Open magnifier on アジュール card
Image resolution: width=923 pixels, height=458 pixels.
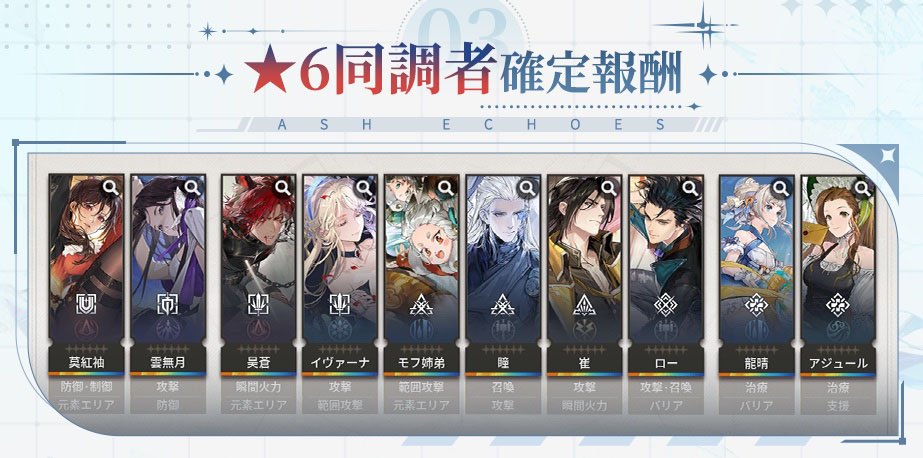click(863, 188)
